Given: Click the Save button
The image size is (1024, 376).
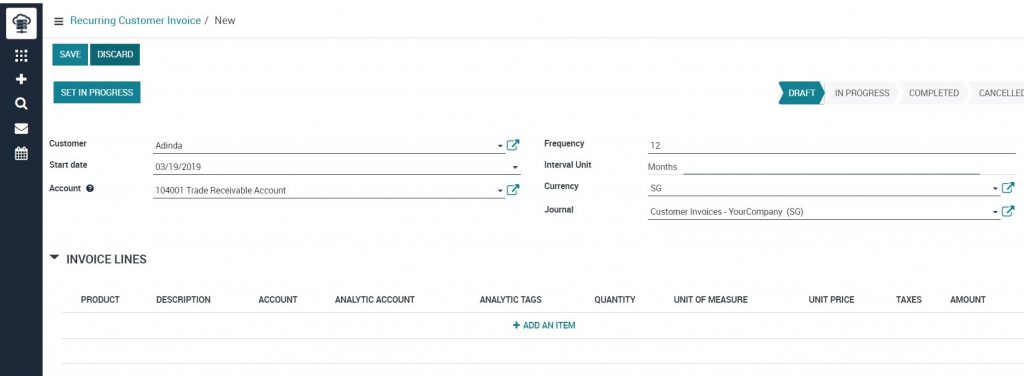Looking at the screenshot, I should click(x=70, y=55).
